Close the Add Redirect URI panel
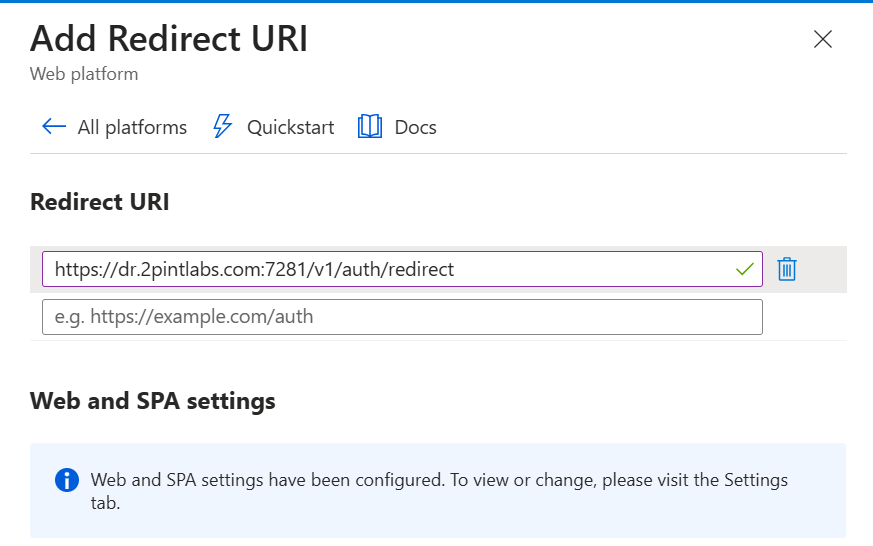The width and height of the screenshot is (873, 546). click(823, 39)
